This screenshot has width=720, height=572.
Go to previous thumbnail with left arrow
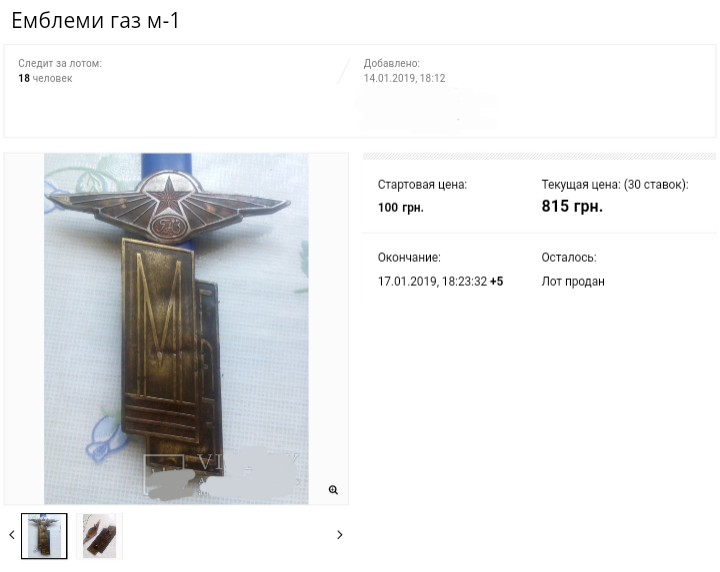(12, 535)
